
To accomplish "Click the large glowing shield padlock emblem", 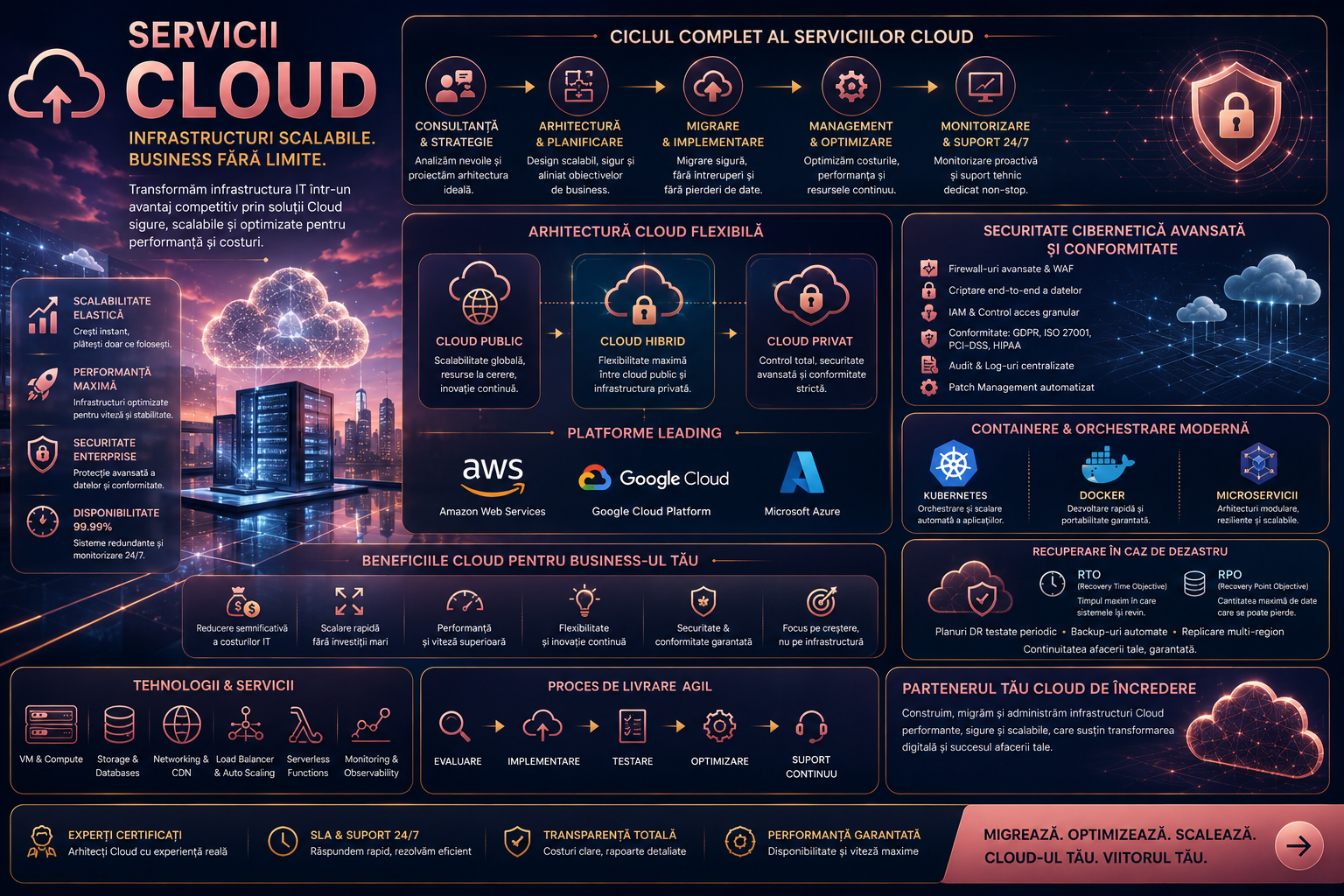I will pos(1236,114).
